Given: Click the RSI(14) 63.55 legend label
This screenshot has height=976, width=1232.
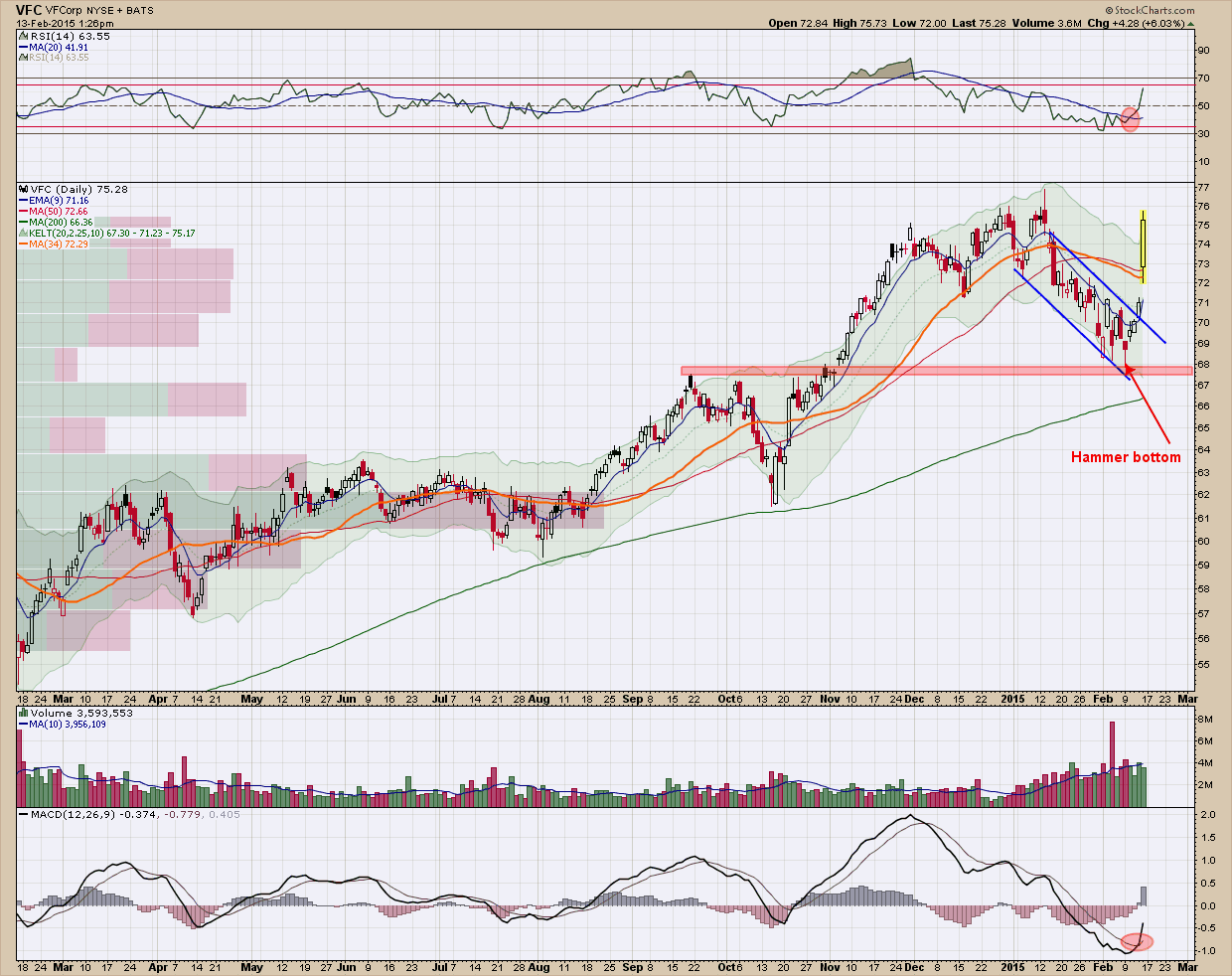Looking at the screenshot, I should [x=70, y=36].
